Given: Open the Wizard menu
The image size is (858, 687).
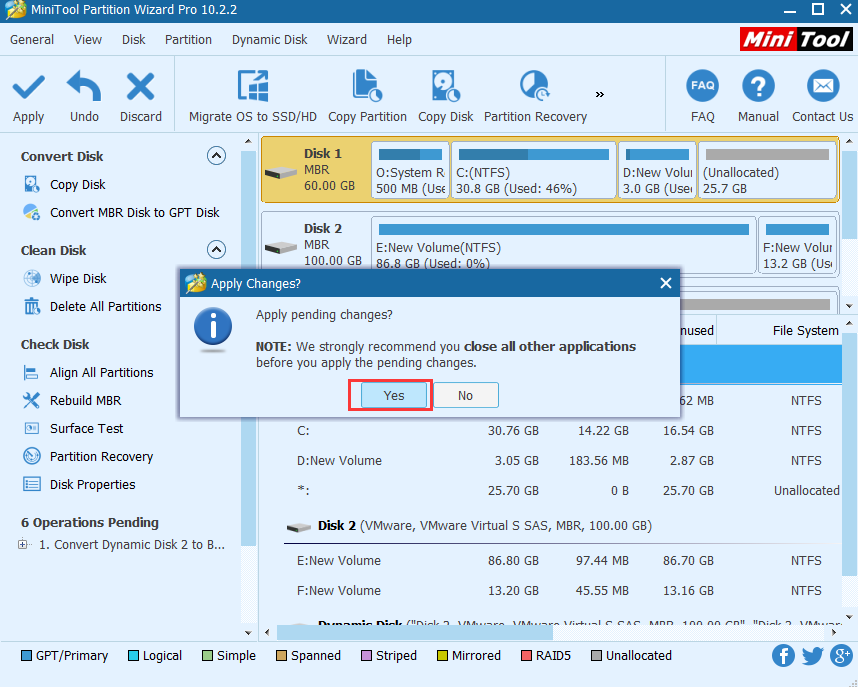Looking at the screenshot, I should tap(347, 39).
